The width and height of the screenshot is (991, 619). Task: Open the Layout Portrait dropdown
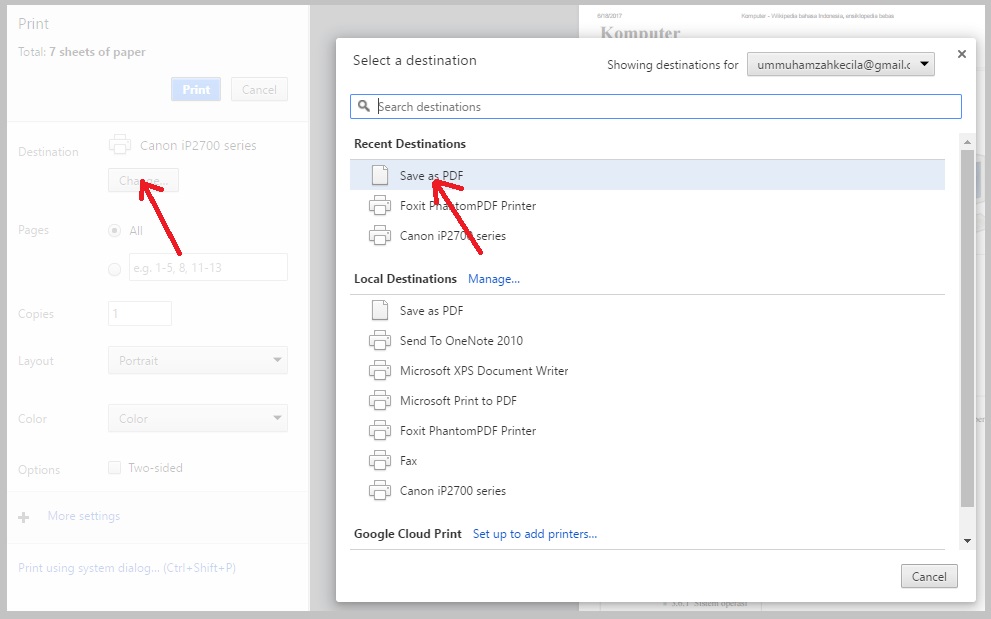[x=197, y=361]
